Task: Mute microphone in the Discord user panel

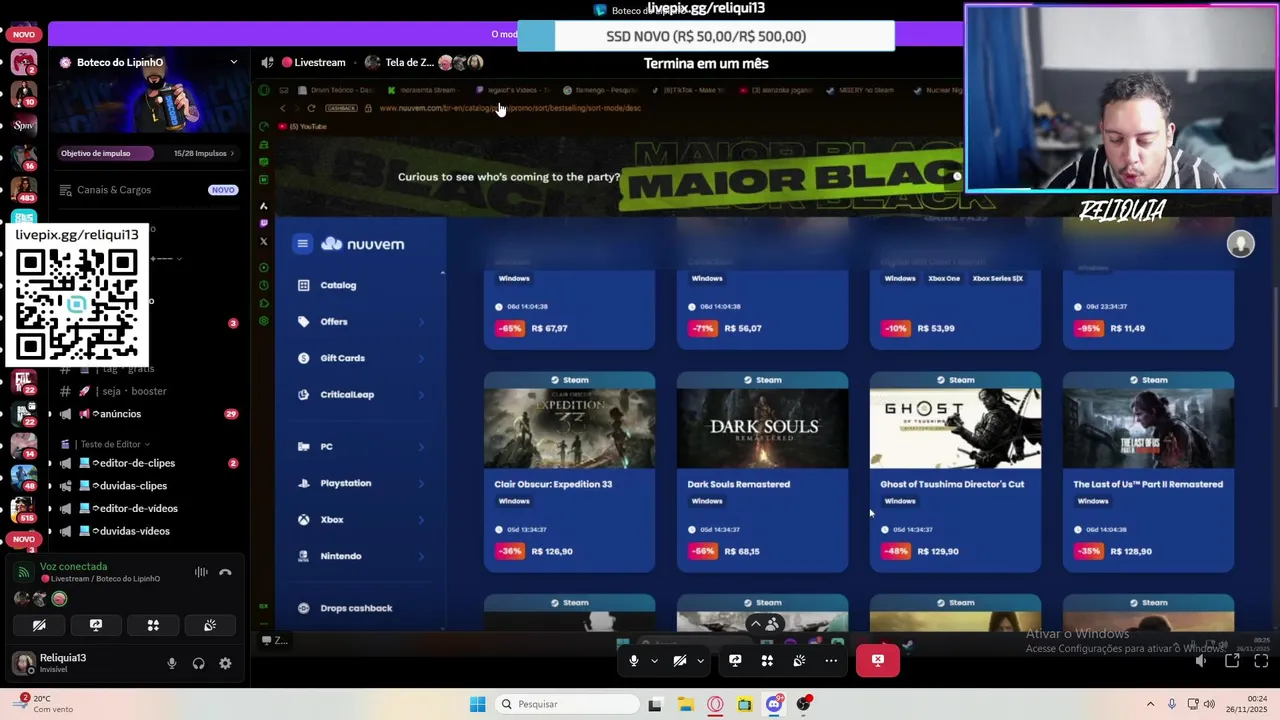Action: pos(172,663)
